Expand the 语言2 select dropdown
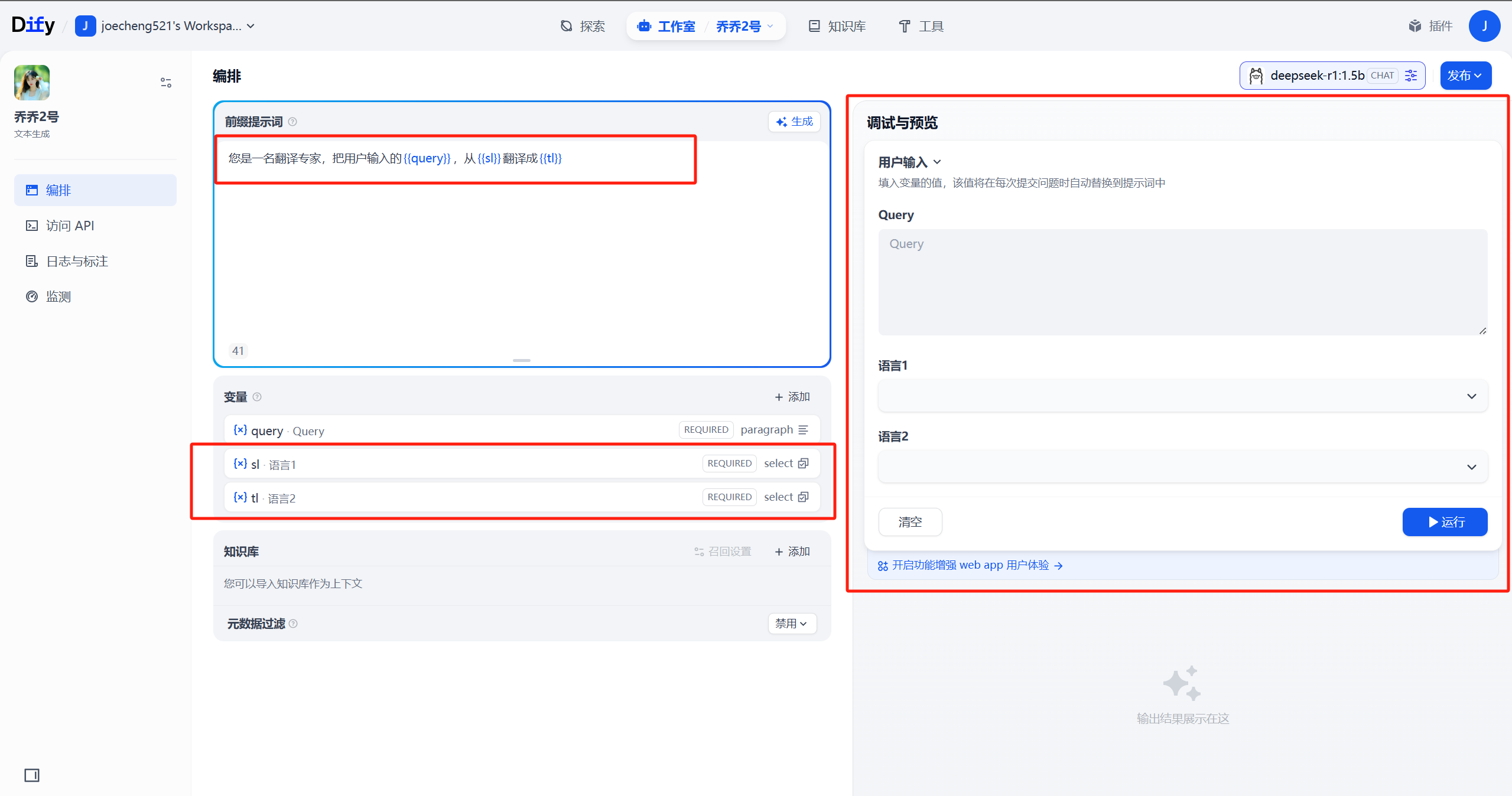 pyautogui.click(x=1182, y=467)
